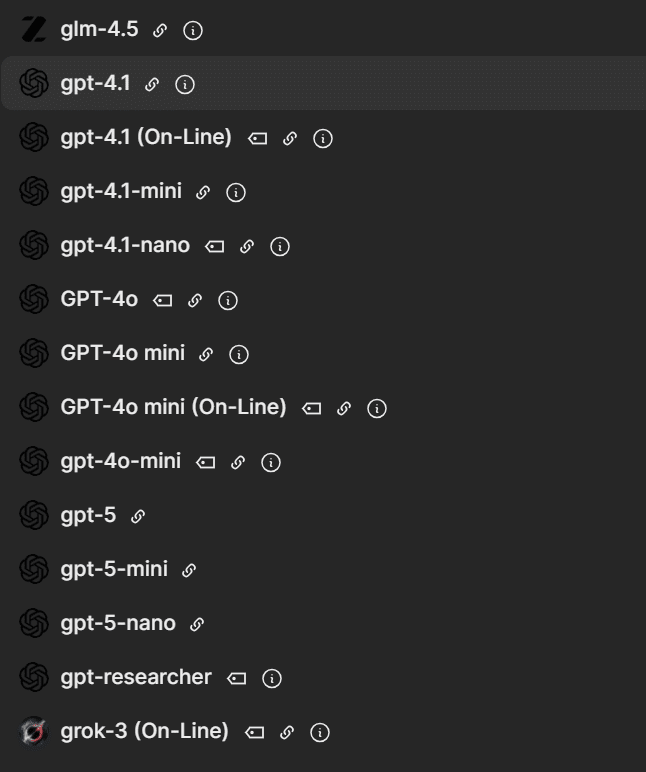Open info icon for gpt-4.1-mini
This screenshot has width=646, height=772.
click(236, 193)
